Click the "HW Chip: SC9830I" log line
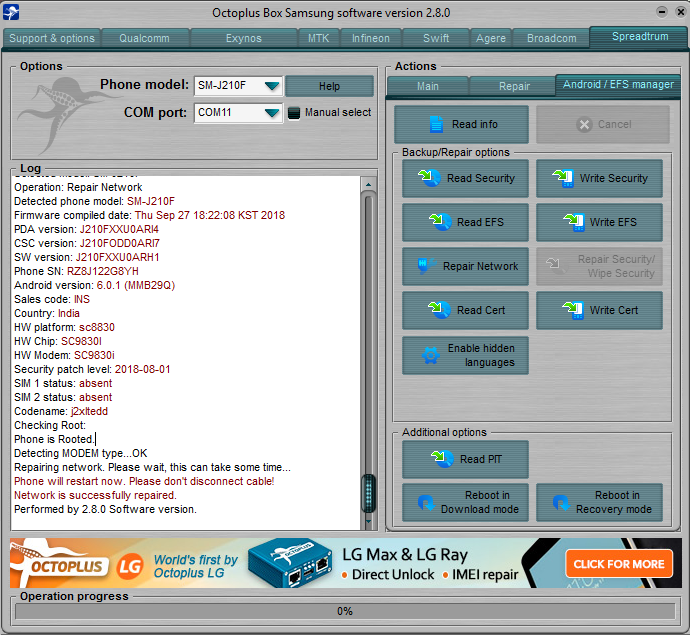This screenshot has width=690, height=635. click(58, 341)
